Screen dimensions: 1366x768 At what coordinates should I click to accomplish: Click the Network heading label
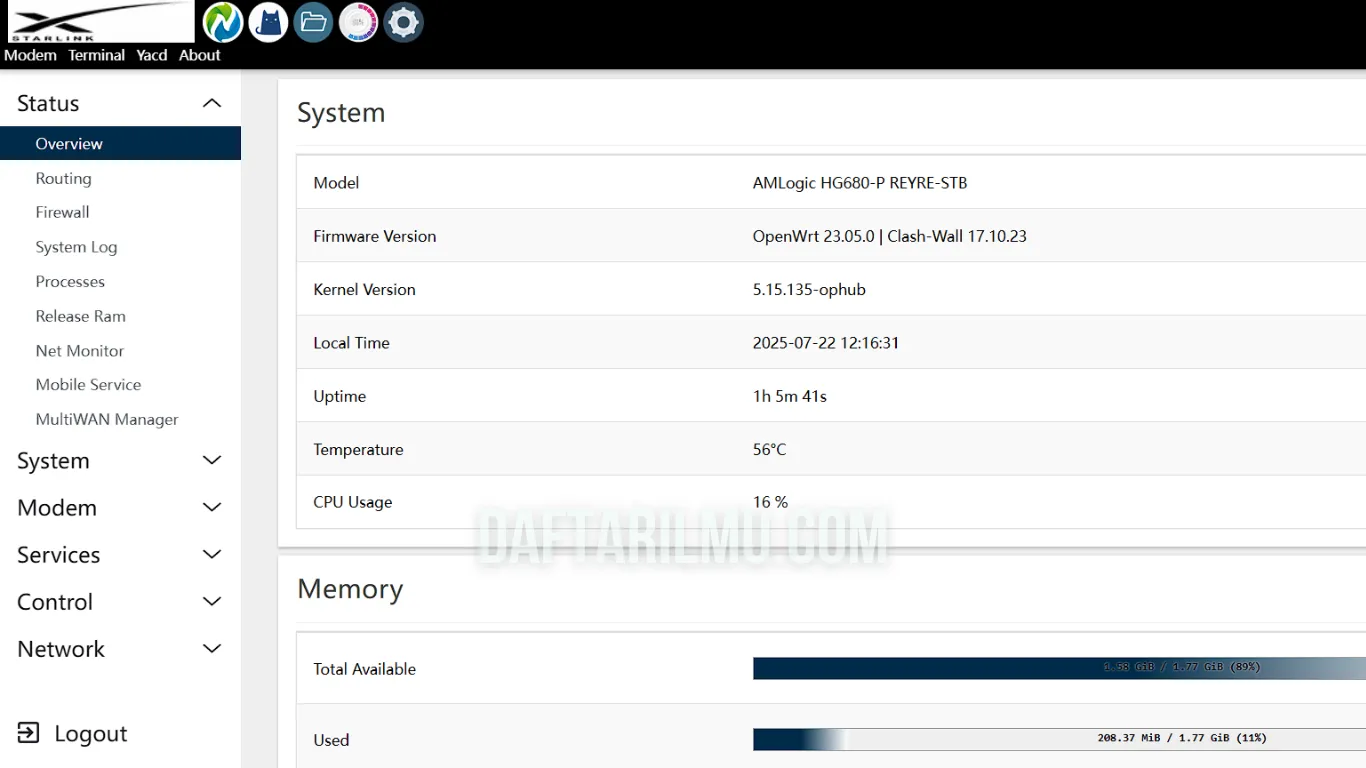[x=61, y=649]
